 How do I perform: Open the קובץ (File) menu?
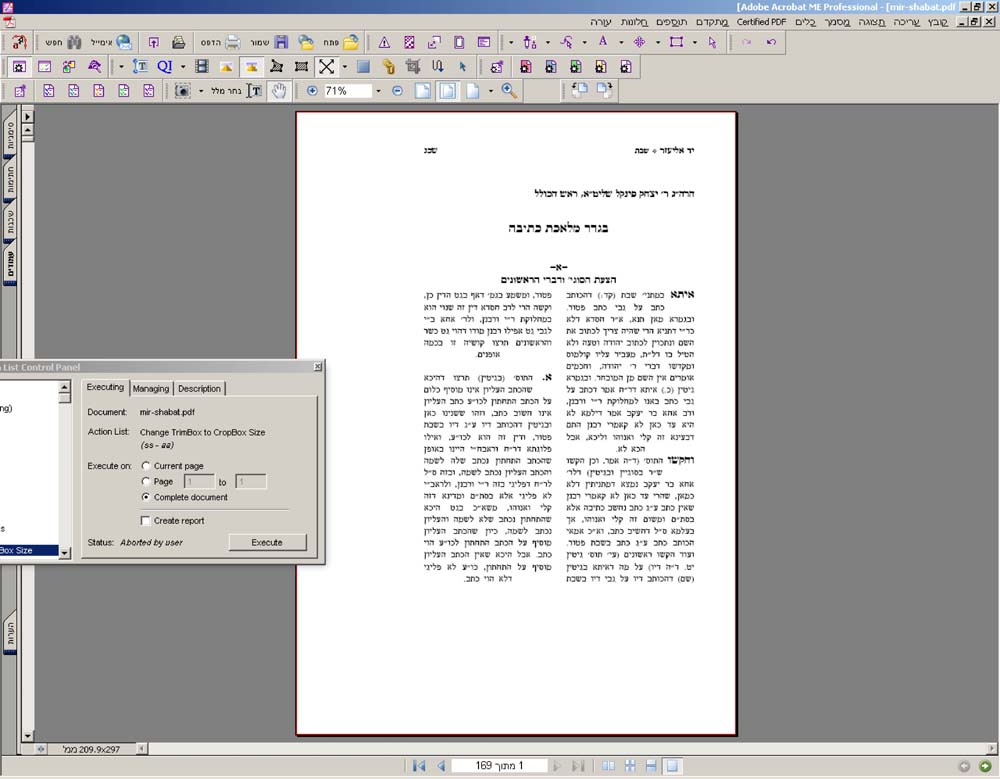(x=938, y=22)
